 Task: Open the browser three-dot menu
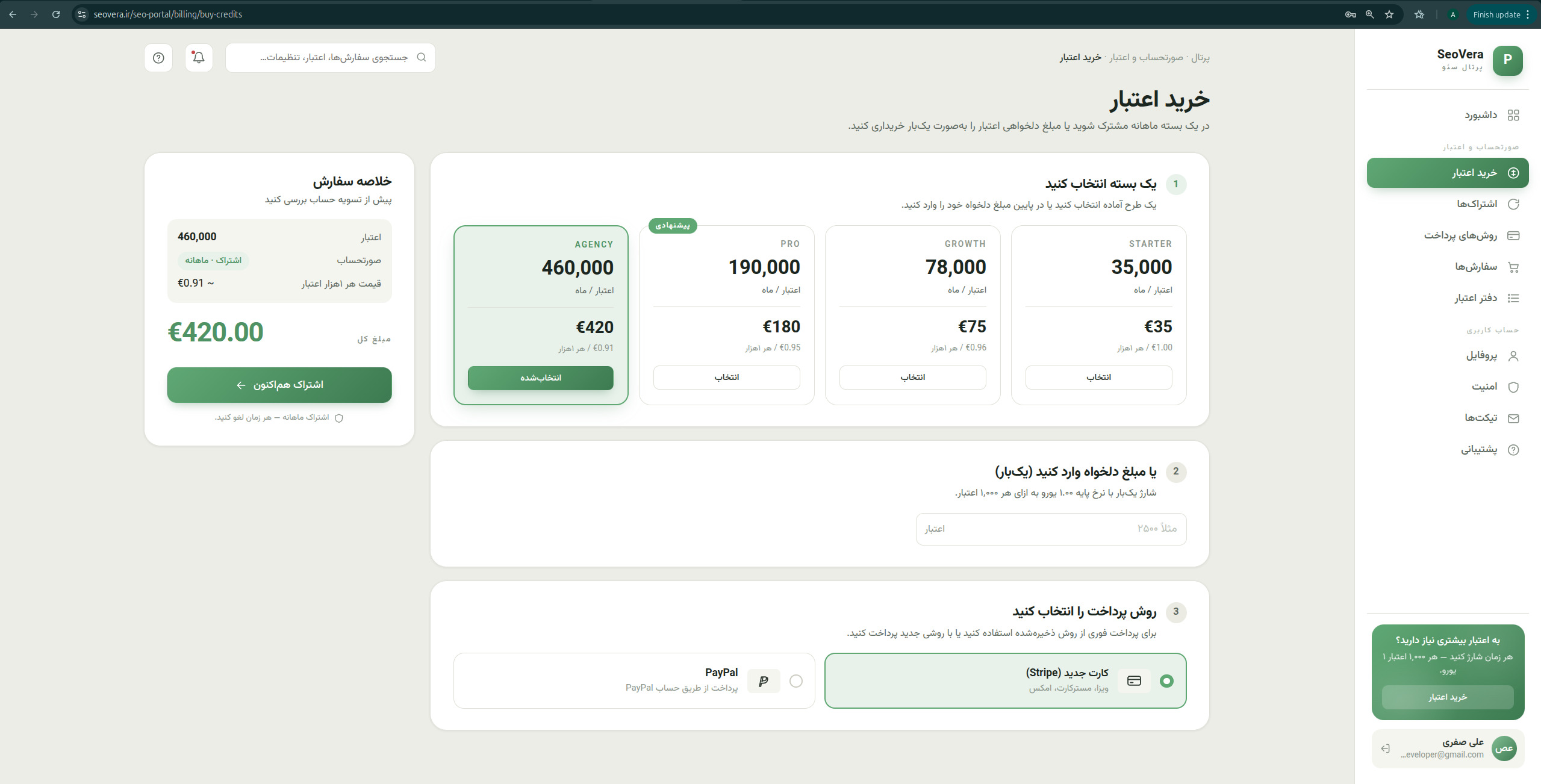(1528, 14)
